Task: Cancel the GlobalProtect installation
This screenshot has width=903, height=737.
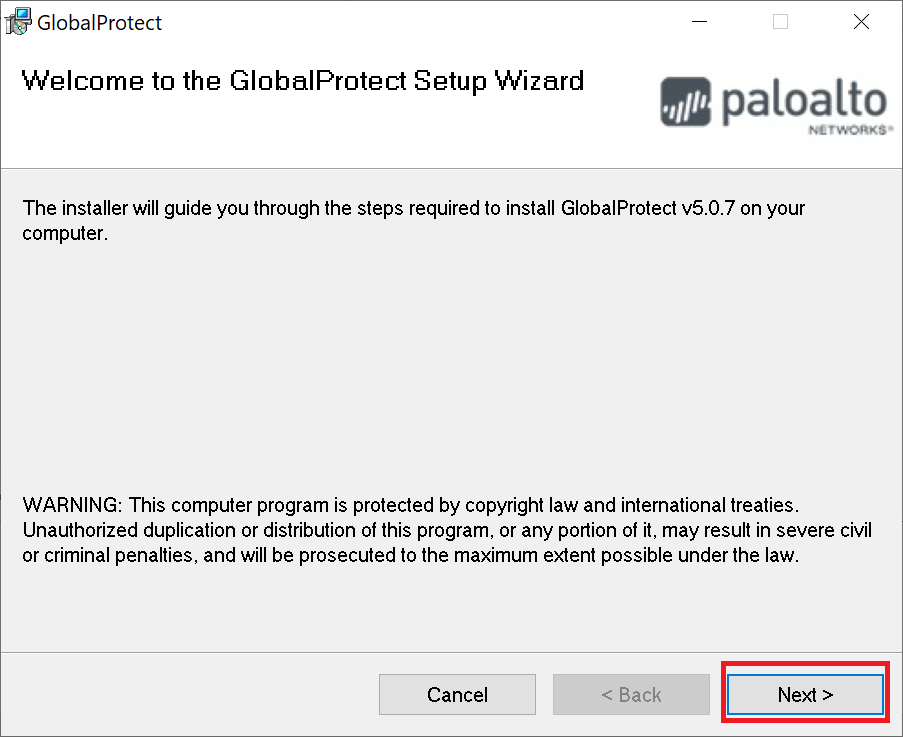Action: click(x=457, y=694)
